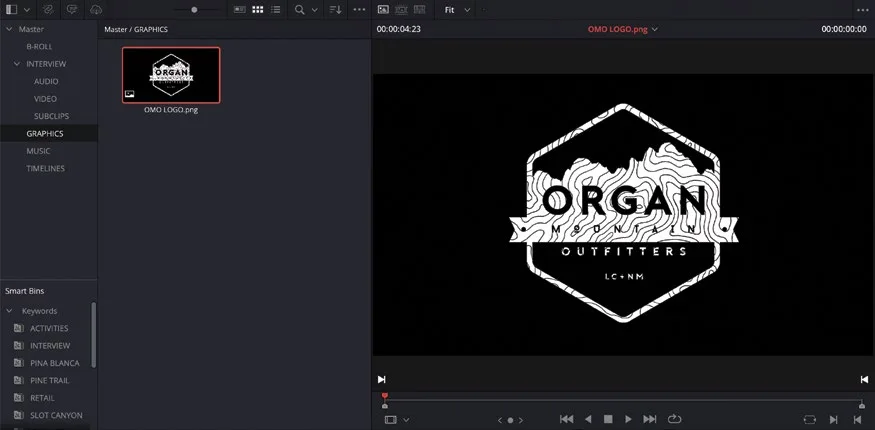This screenshot has height=430, width=875.
Task: Play clip in reverse
Action: pos(588,419)
